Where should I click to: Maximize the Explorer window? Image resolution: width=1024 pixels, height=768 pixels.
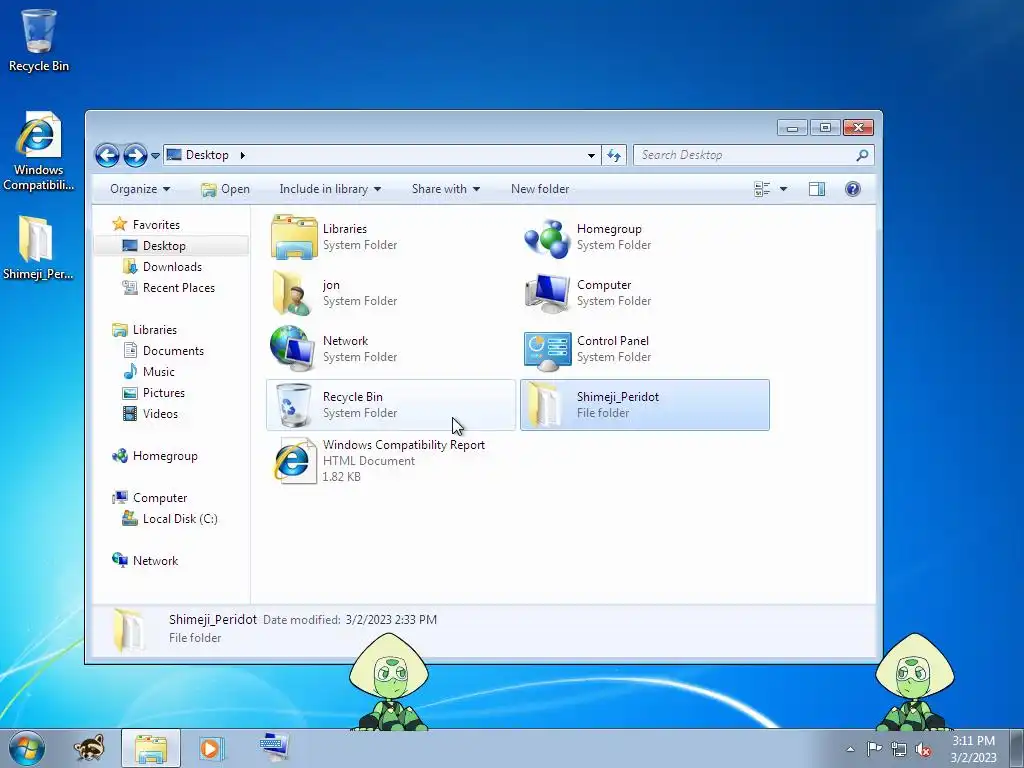tap(825, 127)
